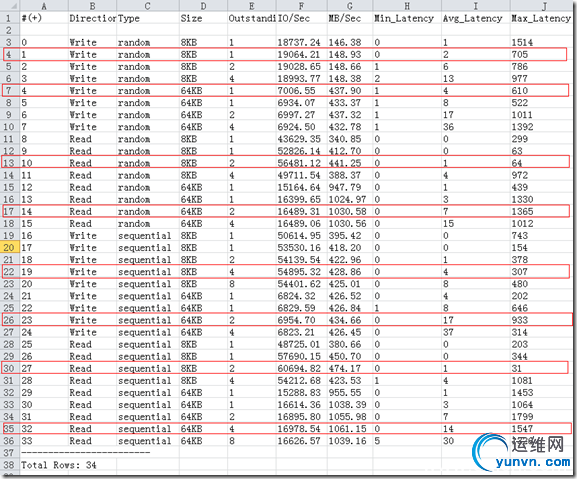Click the '#(+)' header cell
This screenshot has height=479, width=577.
[x=44, y=18]
